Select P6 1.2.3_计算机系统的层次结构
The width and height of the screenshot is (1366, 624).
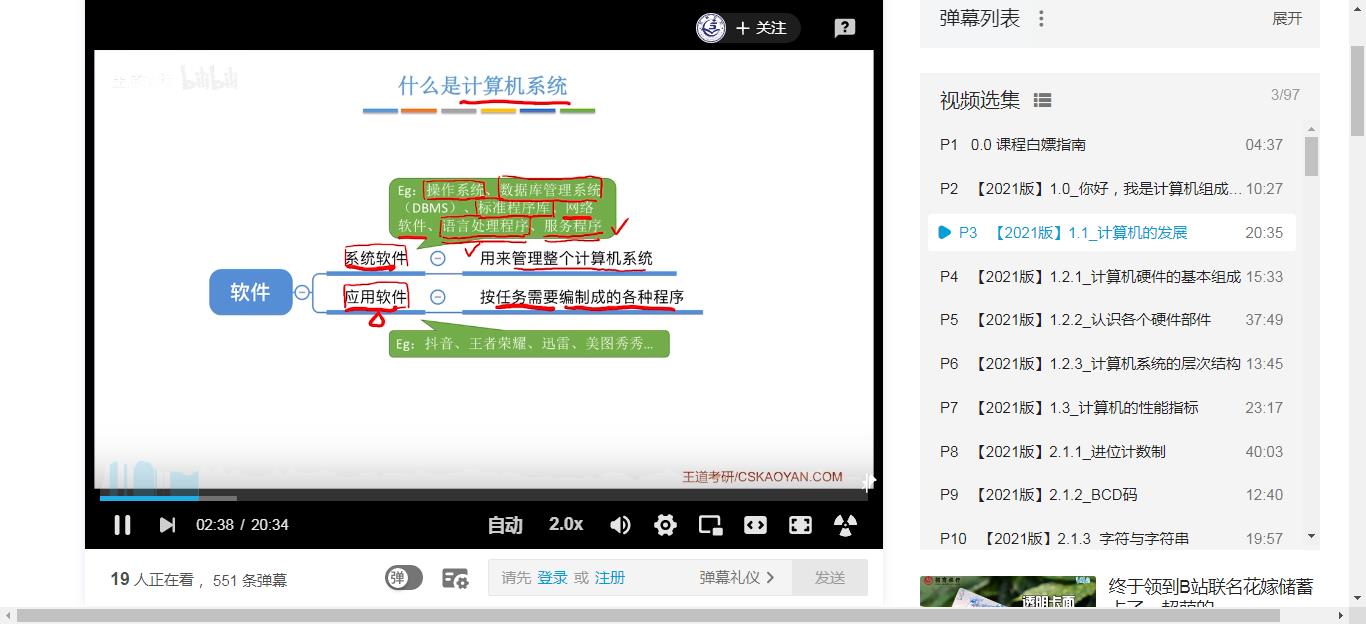[x=1112, y=364]
